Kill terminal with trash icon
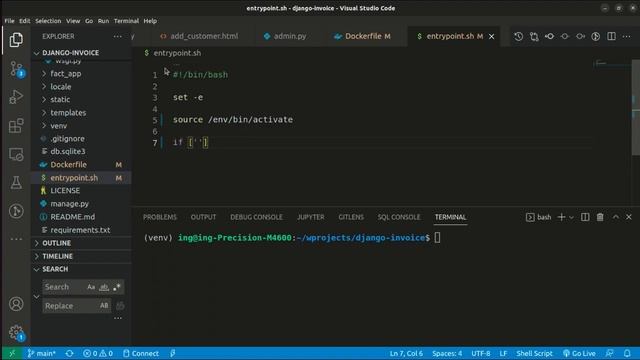 (600, 217)
